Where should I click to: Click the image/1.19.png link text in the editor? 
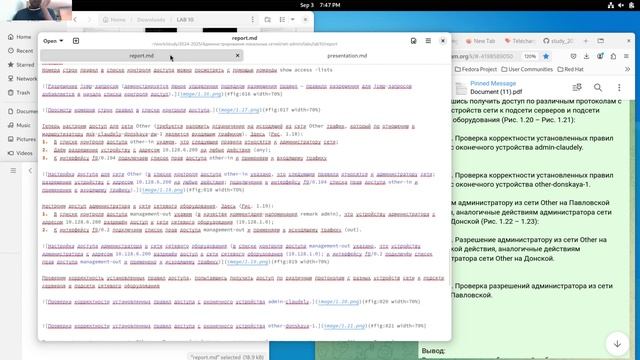(248, 262)
